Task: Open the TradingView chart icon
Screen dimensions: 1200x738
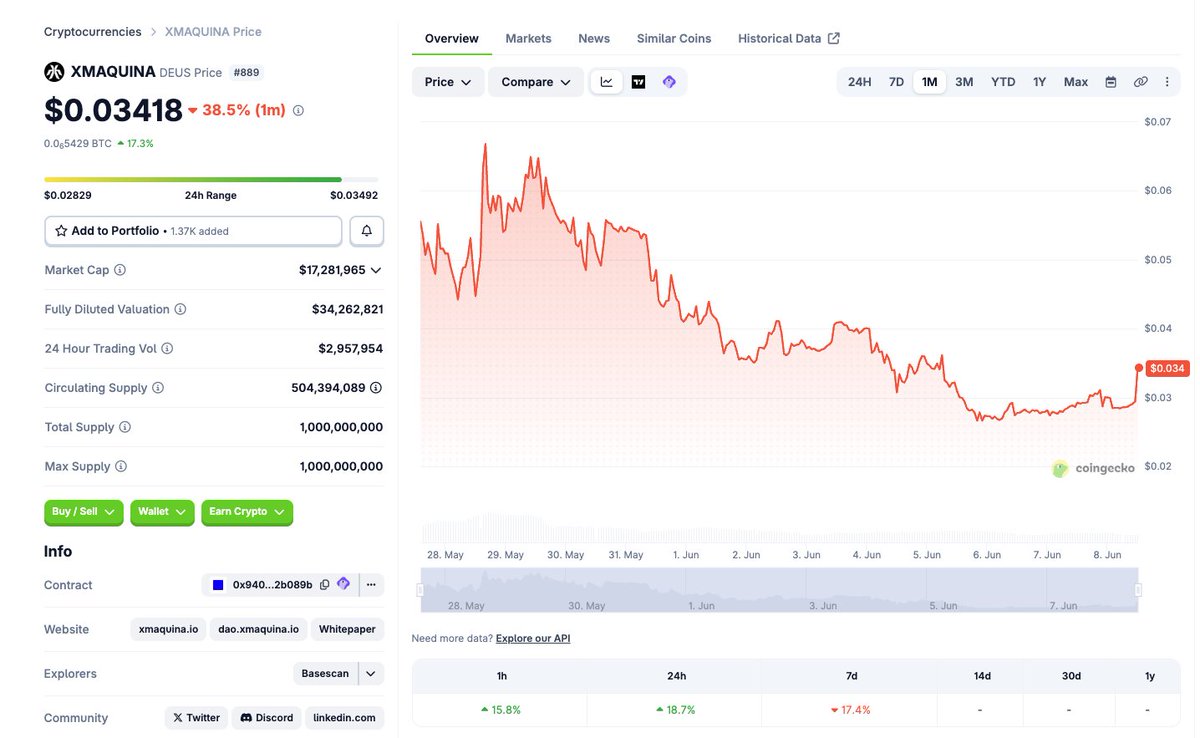Action: coord(638,82)
